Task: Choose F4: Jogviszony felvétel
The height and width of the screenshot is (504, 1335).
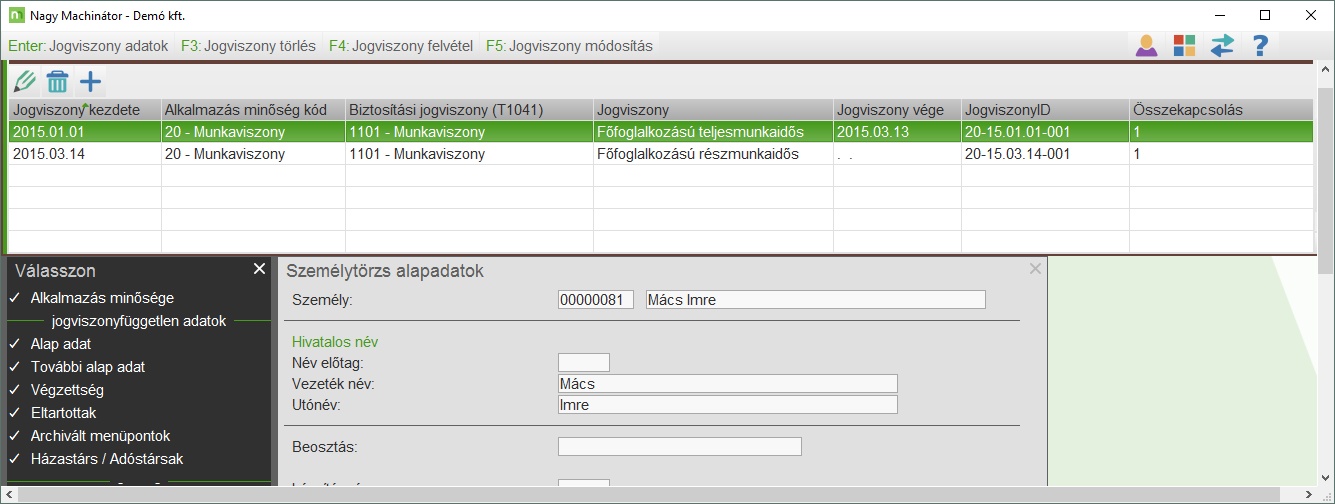Action: click(x=401, y=46)
